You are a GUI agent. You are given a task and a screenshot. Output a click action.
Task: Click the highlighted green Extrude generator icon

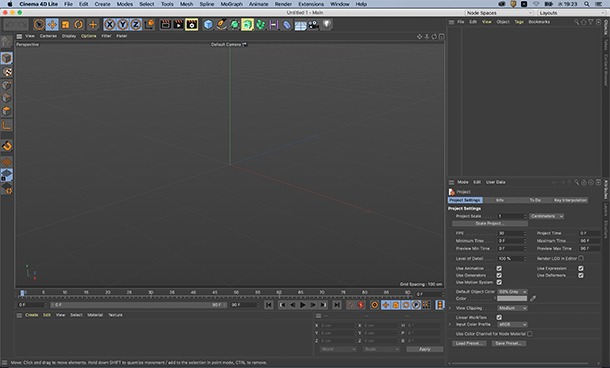coord(247,25)
